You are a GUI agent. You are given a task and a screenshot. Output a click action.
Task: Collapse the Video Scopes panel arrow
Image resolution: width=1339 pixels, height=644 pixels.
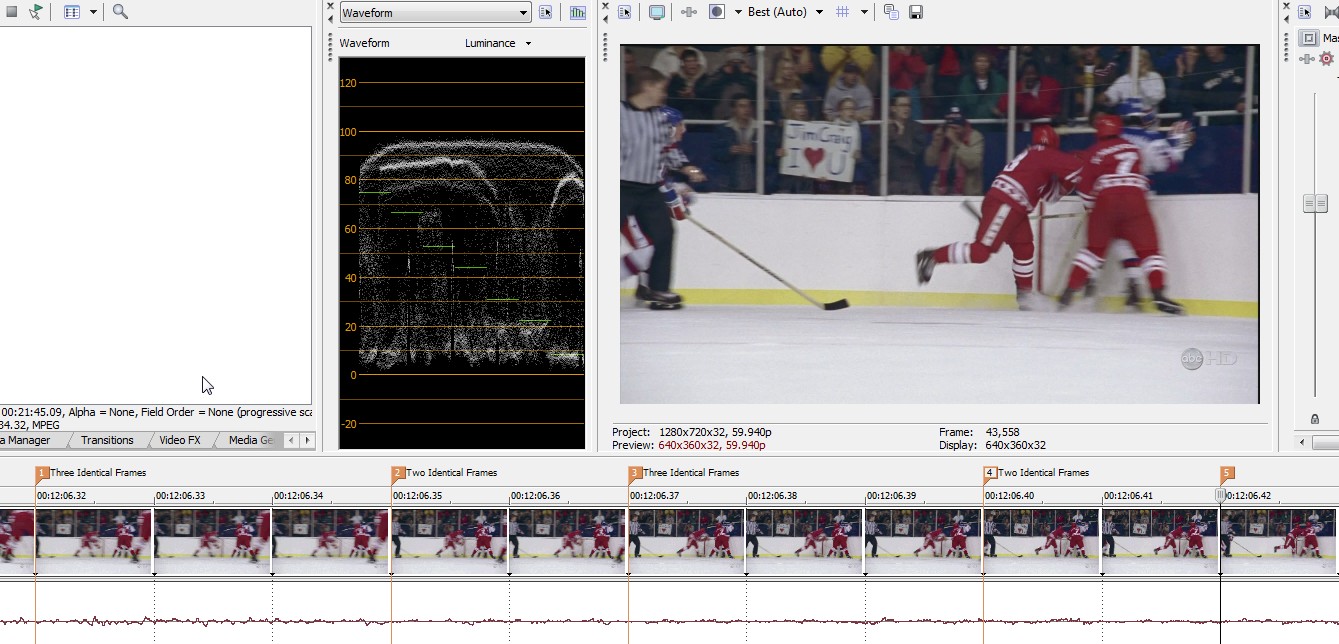click(330, 18)
